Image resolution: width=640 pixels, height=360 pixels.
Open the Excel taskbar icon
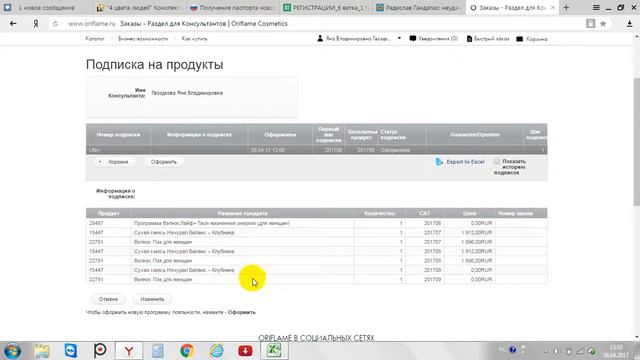(x=274, y=351)
